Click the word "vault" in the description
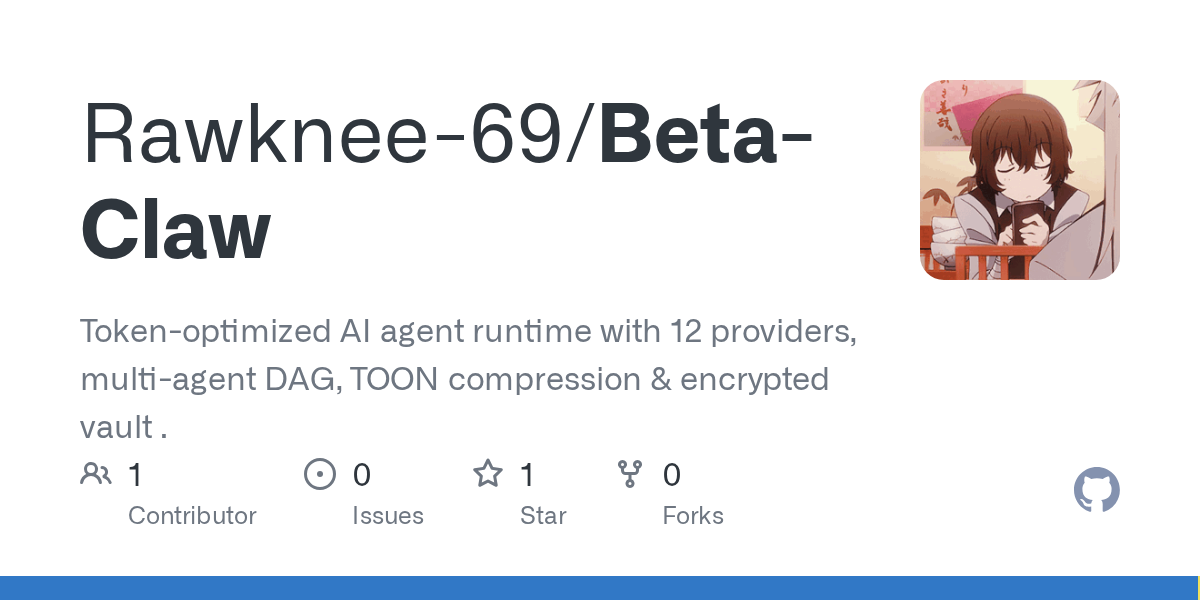Screen dimensions: 1200x600 [x=116, y=428]
